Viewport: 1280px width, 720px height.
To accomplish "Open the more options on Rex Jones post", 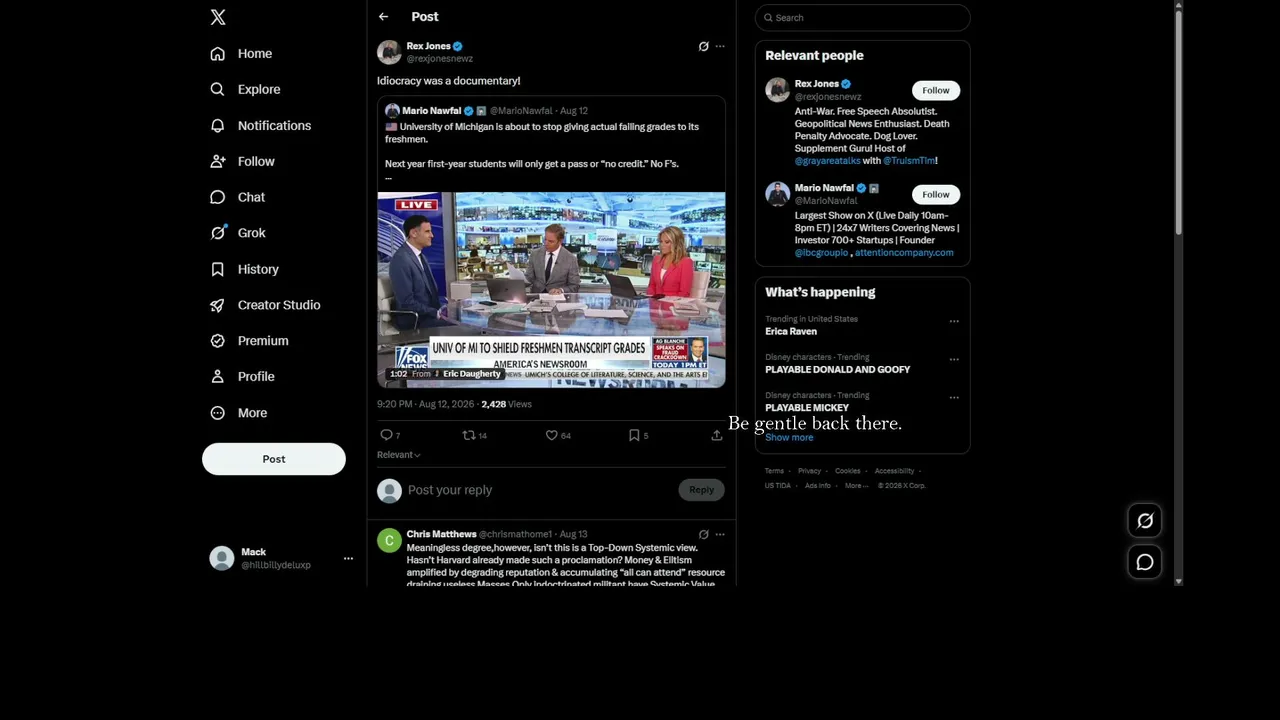I will tap(720, 46).
